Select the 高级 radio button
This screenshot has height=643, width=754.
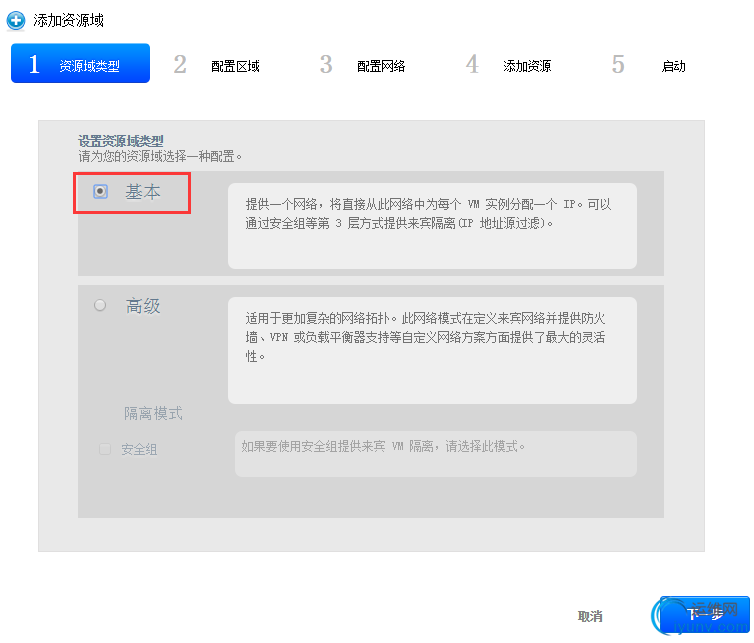(100, 305)
